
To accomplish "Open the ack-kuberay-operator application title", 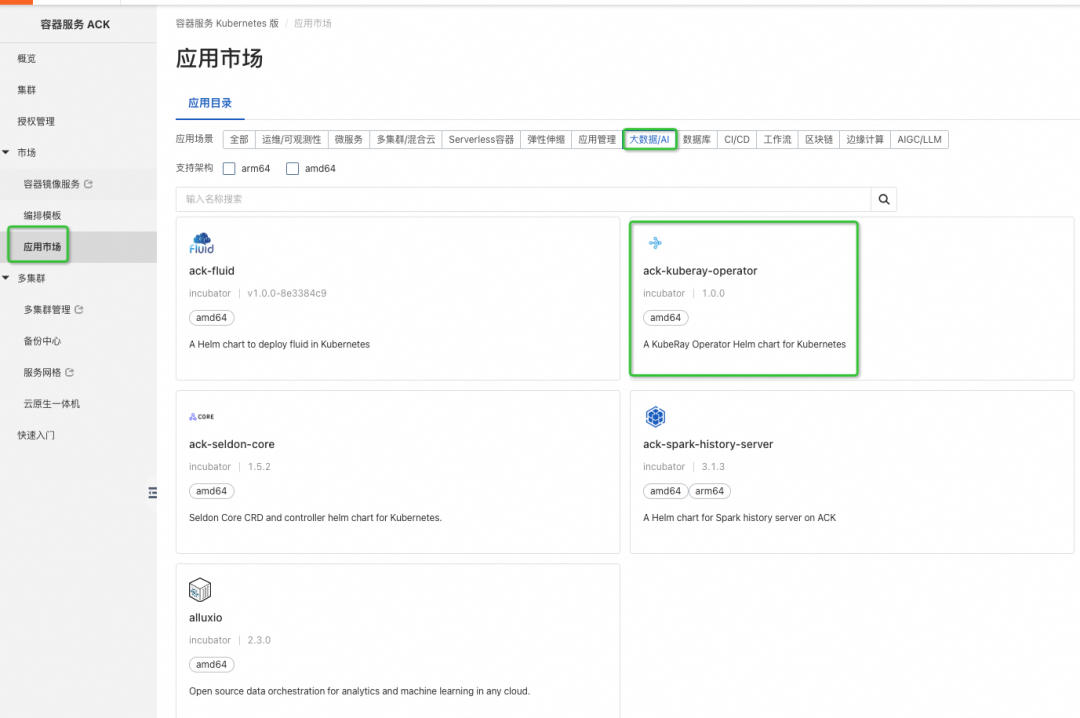I will click(x=700, y=271).
